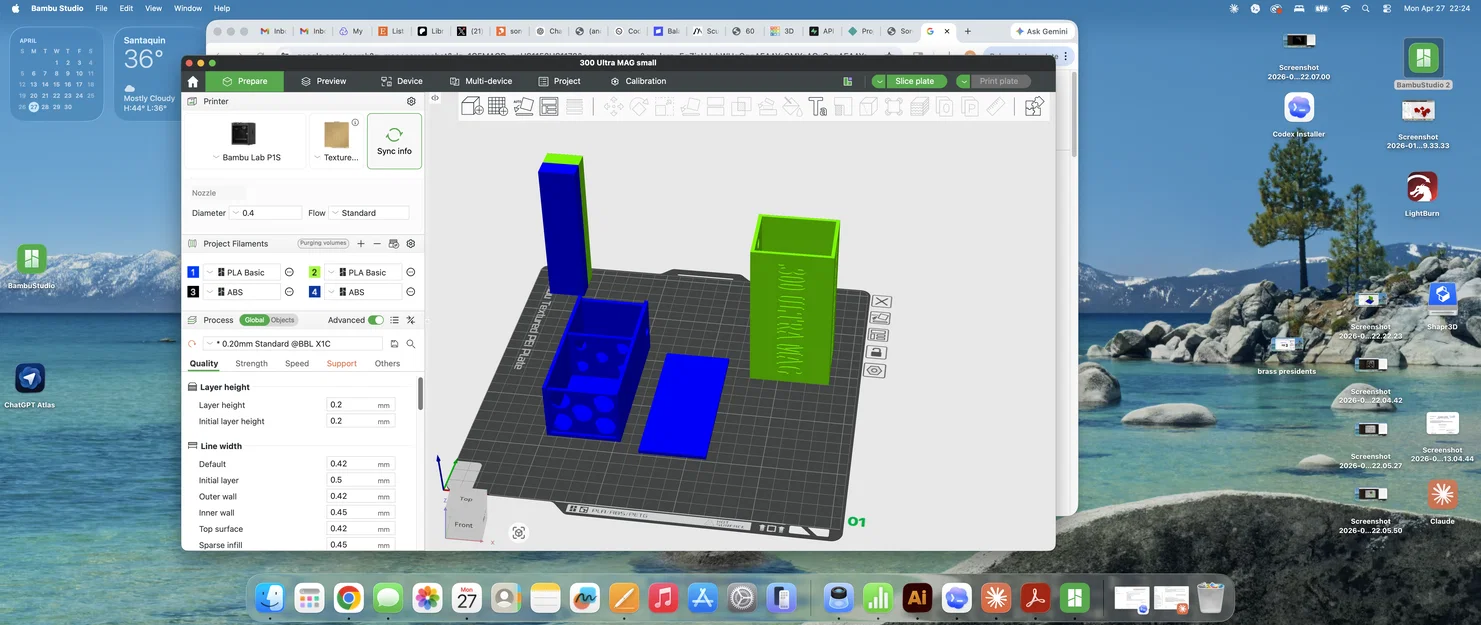
Task: Switch Process scope to Global
Action: click(254, 320)
